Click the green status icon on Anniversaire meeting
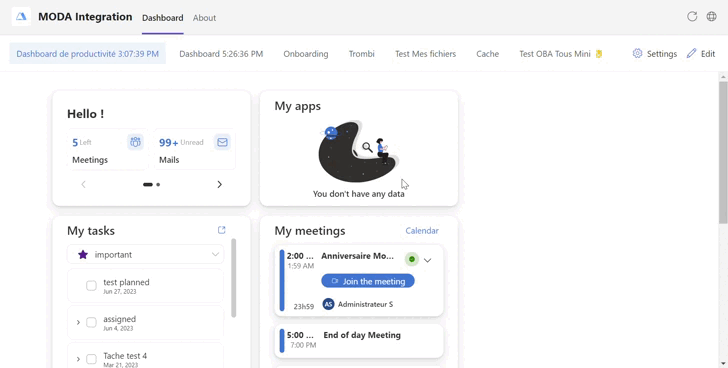This screenshot has width=728, height=368. (412, 259)
